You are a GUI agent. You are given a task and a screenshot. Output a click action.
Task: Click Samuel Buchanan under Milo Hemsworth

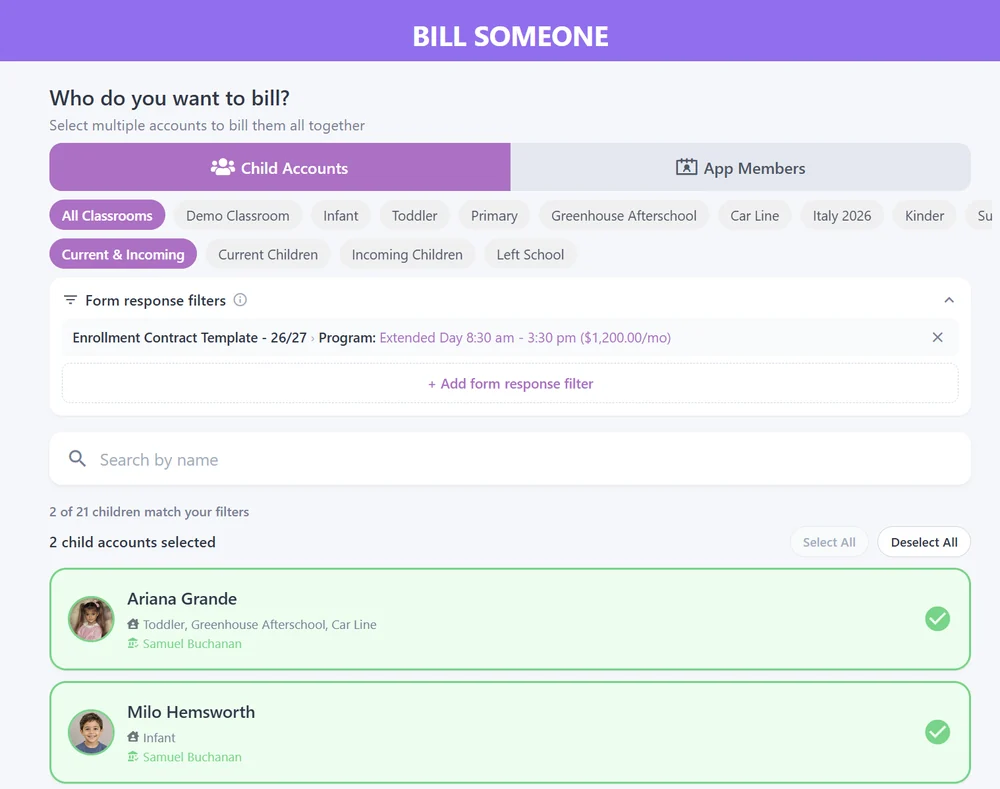pyautogui.click(x=192, y=757)
